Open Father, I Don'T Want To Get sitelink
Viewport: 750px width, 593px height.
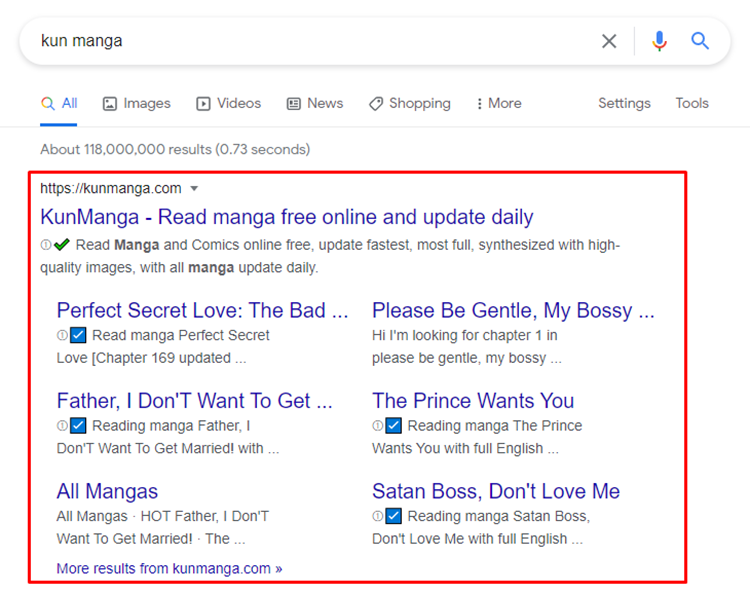(x=194, y=401)
